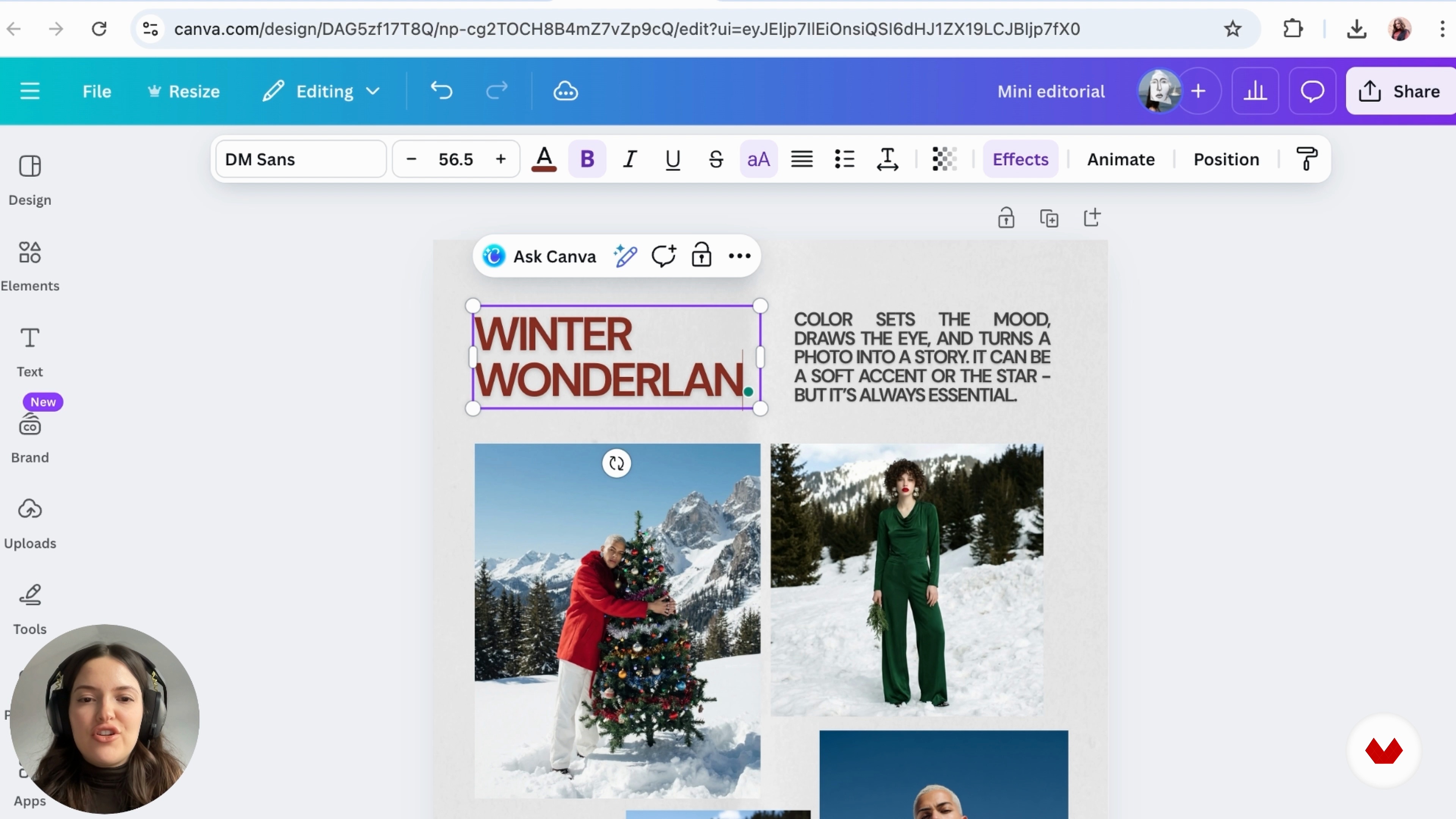Open the Effects tab

1020,159
